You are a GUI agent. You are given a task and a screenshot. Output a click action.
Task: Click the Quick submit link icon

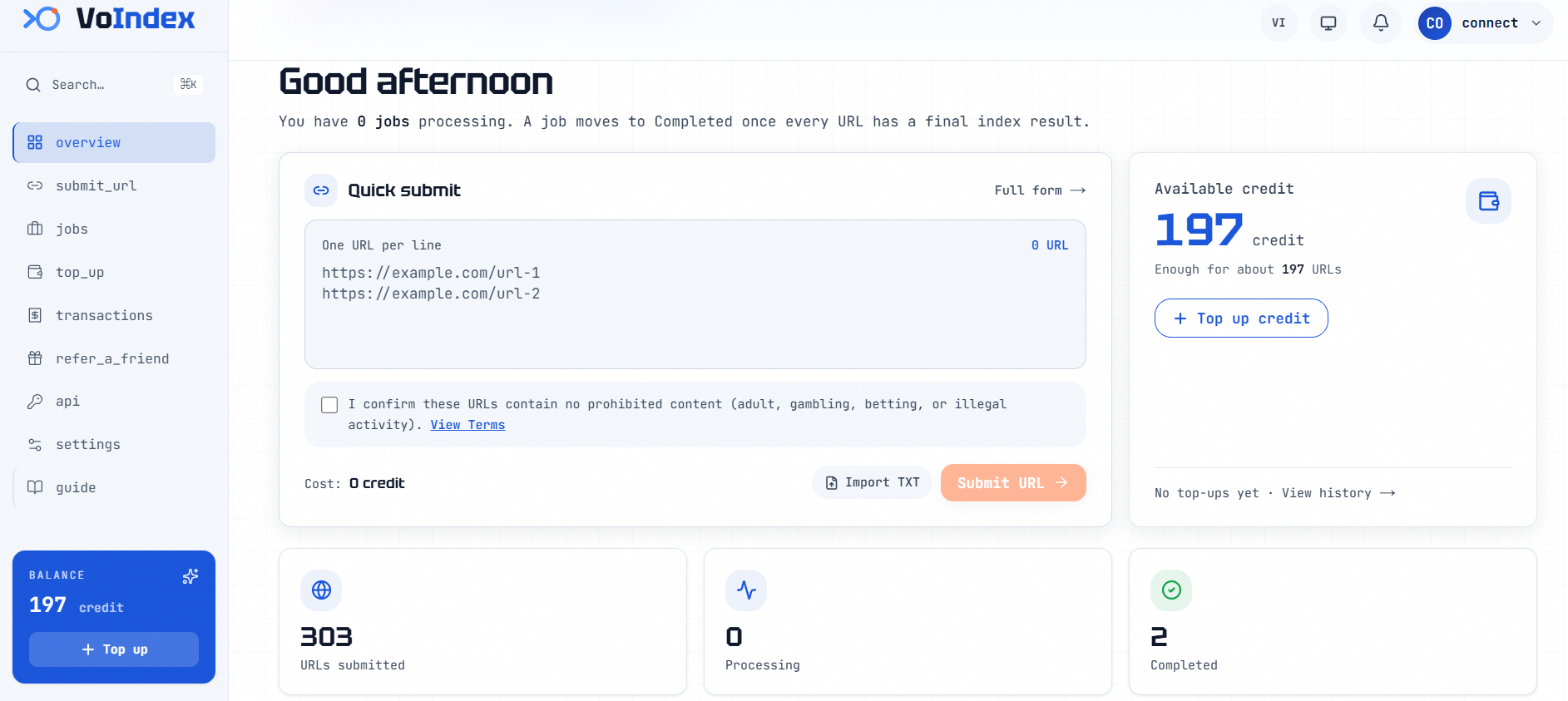pyautogui.click(x=321, y=190)
